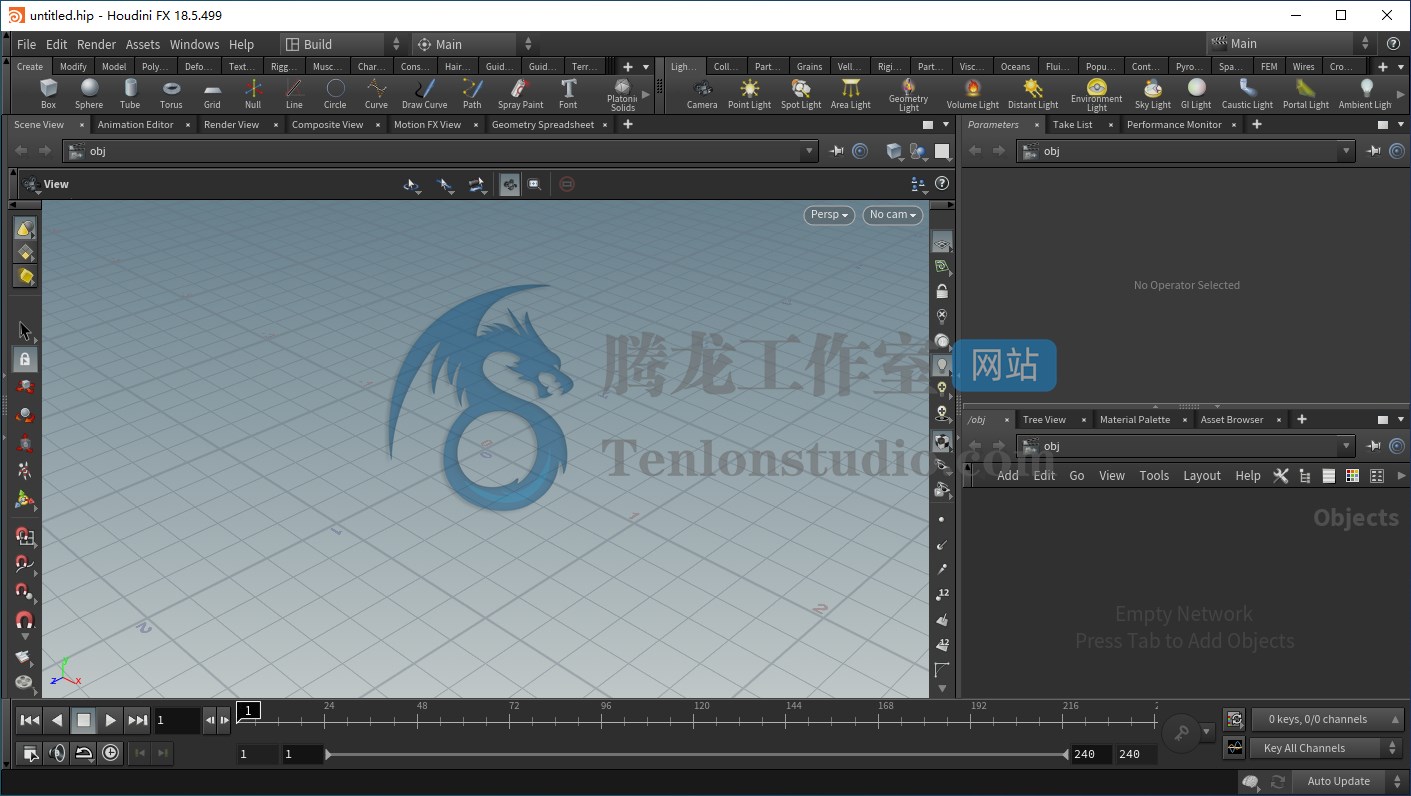The image size is (1411, 796).
Task: Click Layout in the network editor menu
Action: pyautogui.click(x=1202, y=476)
